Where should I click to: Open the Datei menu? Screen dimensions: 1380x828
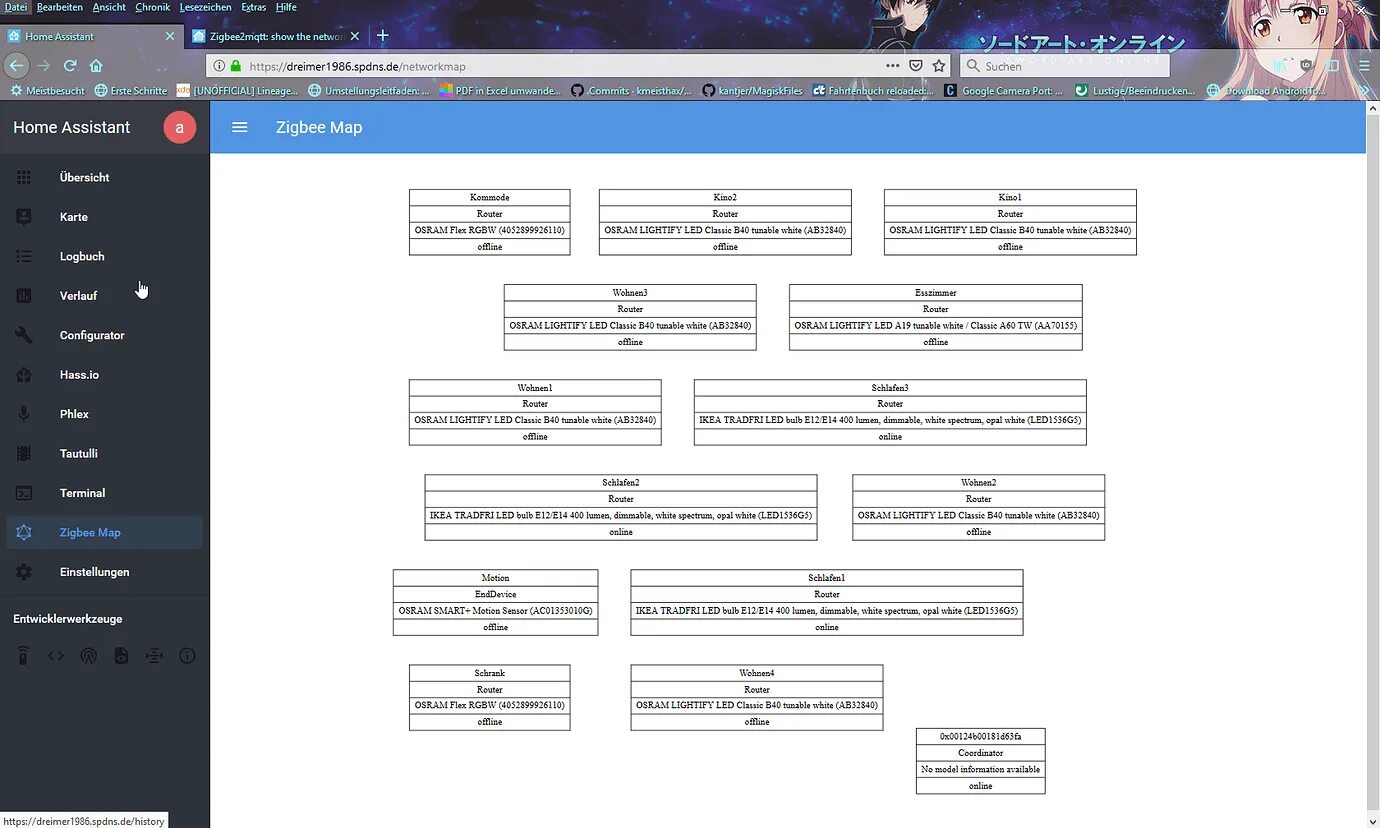coord(16,7)
